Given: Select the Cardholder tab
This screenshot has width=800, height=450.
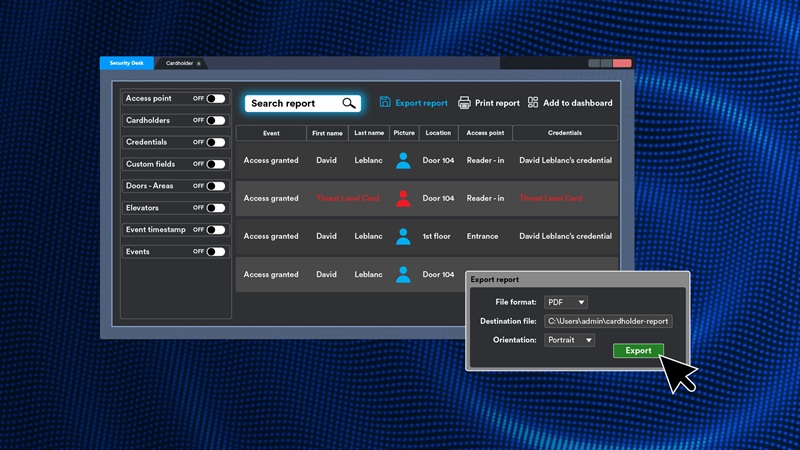Looking at the screenshot, I should (x=179, y=64).
